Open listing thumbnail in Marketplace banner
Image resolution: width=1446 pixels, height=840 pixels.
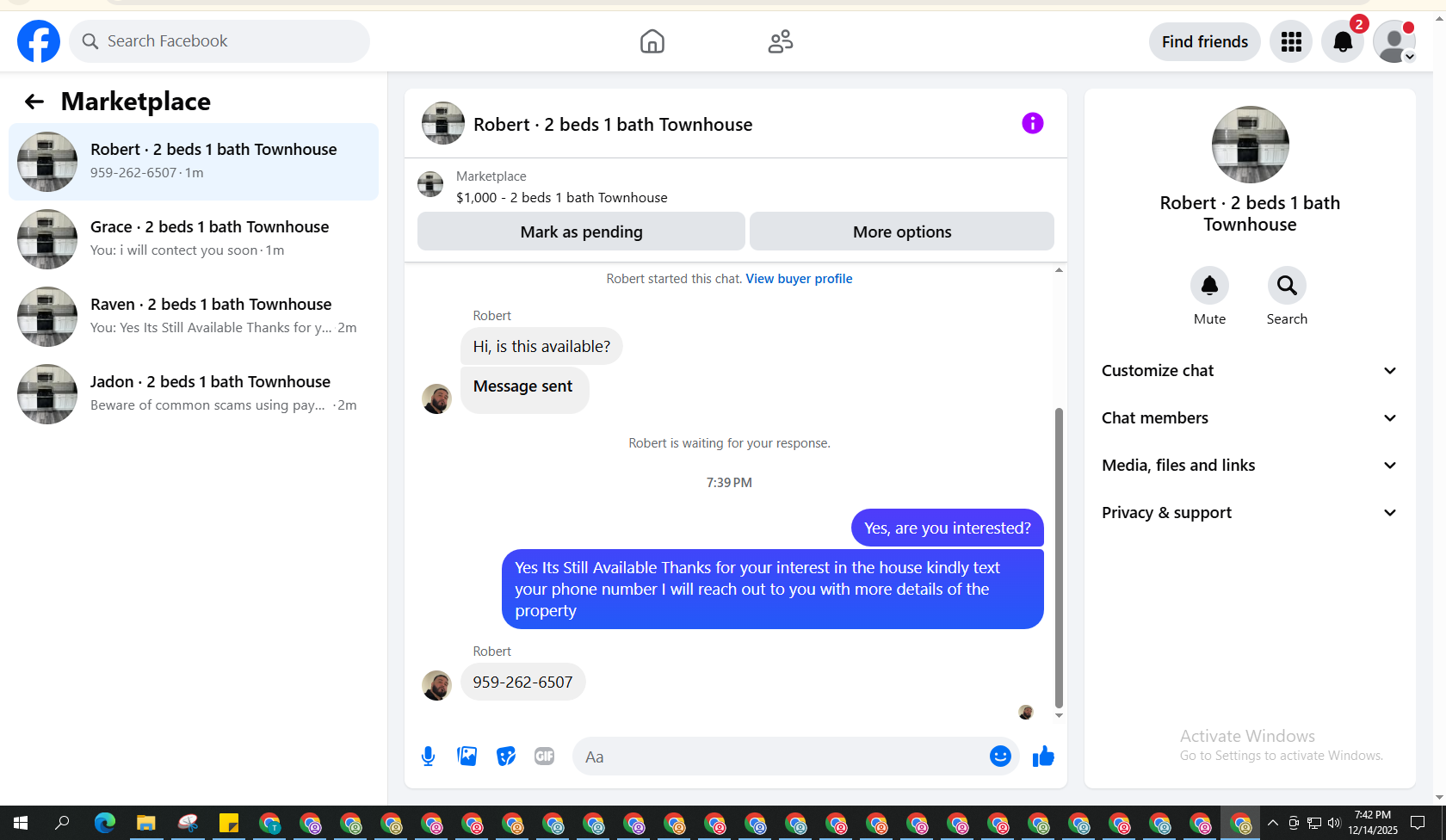coord(430,184)
